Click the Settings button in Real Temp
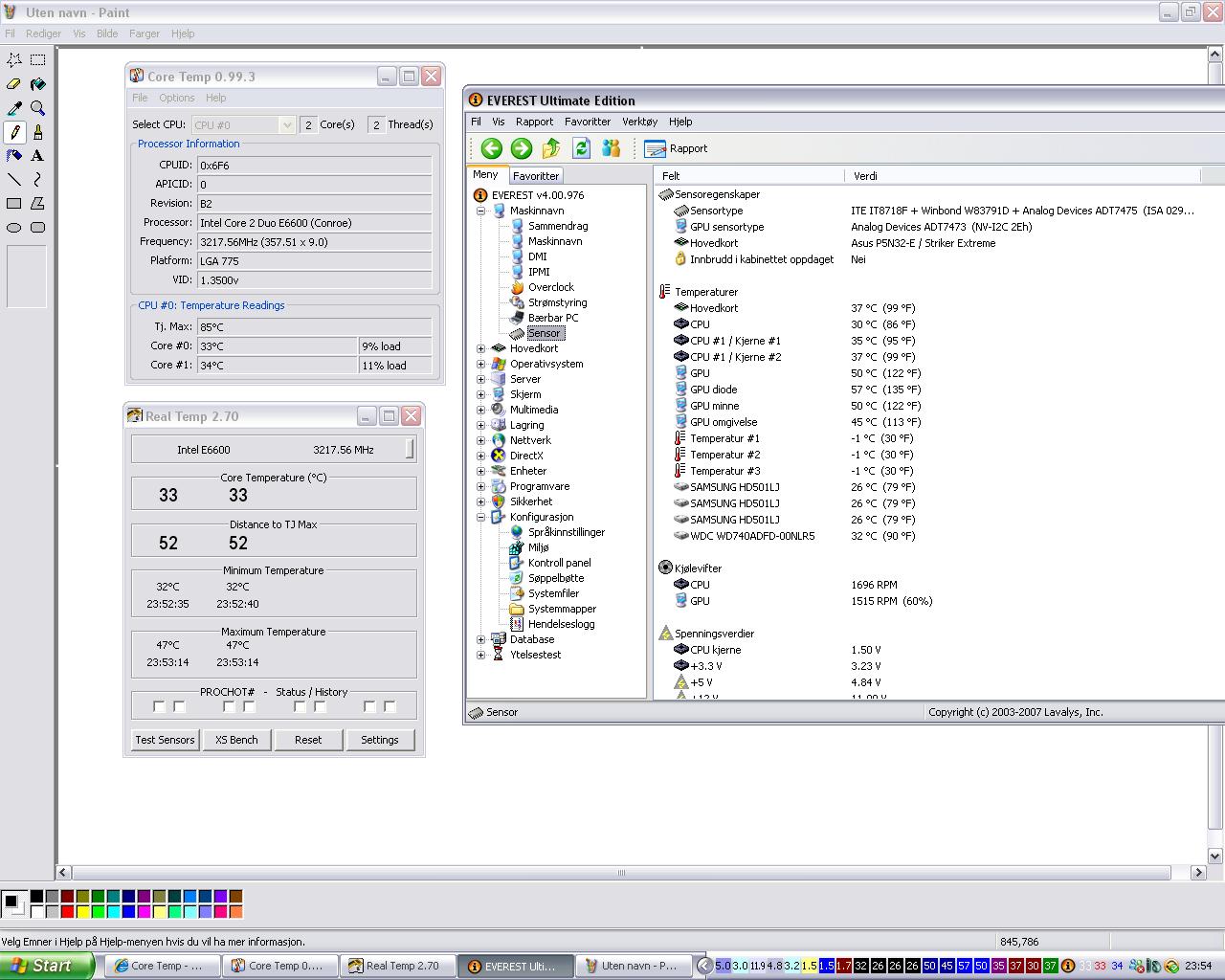 [x=380, y=740]
